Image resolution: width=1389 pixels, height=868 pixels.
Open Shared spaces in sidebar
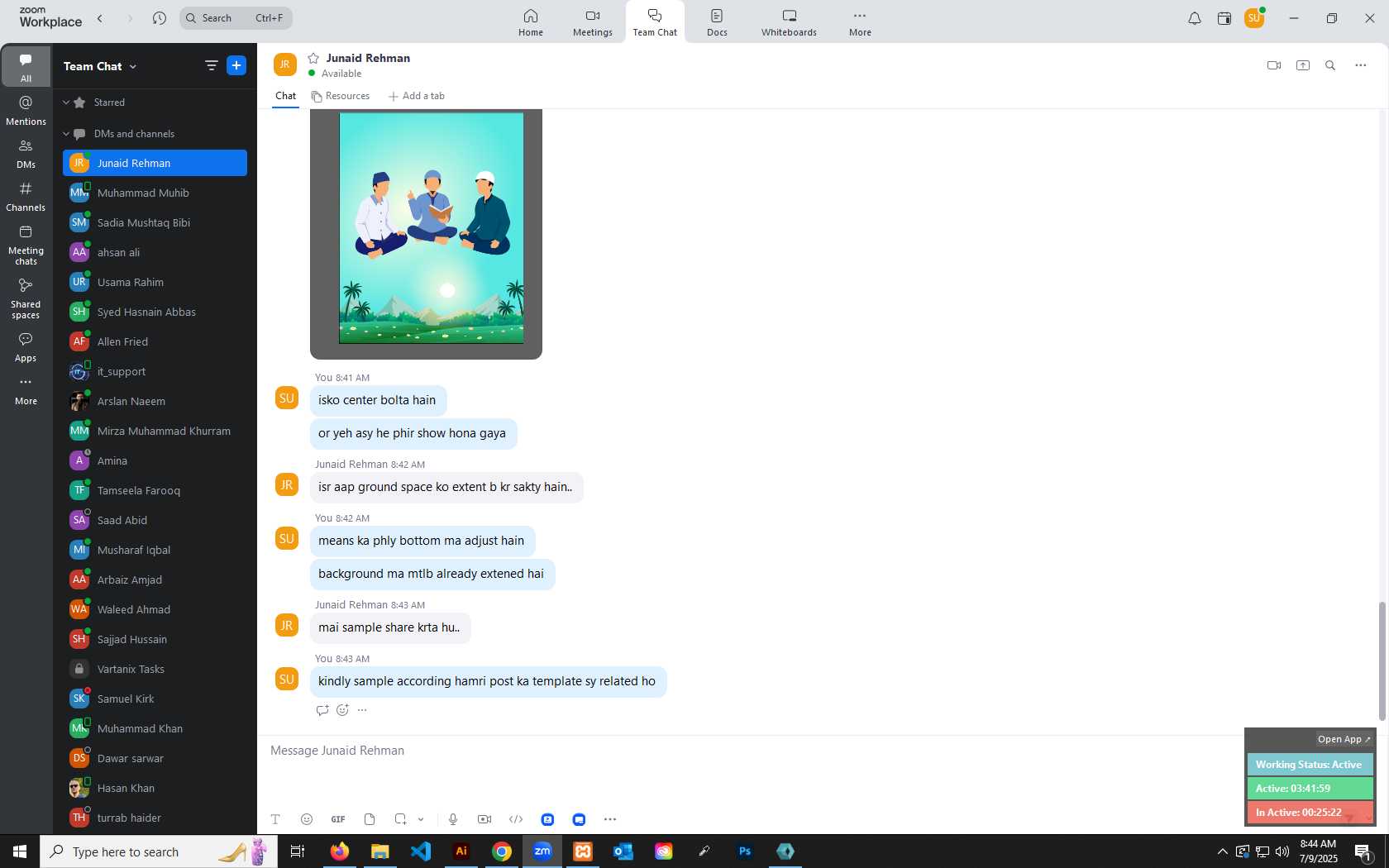[x=26, y=298]
